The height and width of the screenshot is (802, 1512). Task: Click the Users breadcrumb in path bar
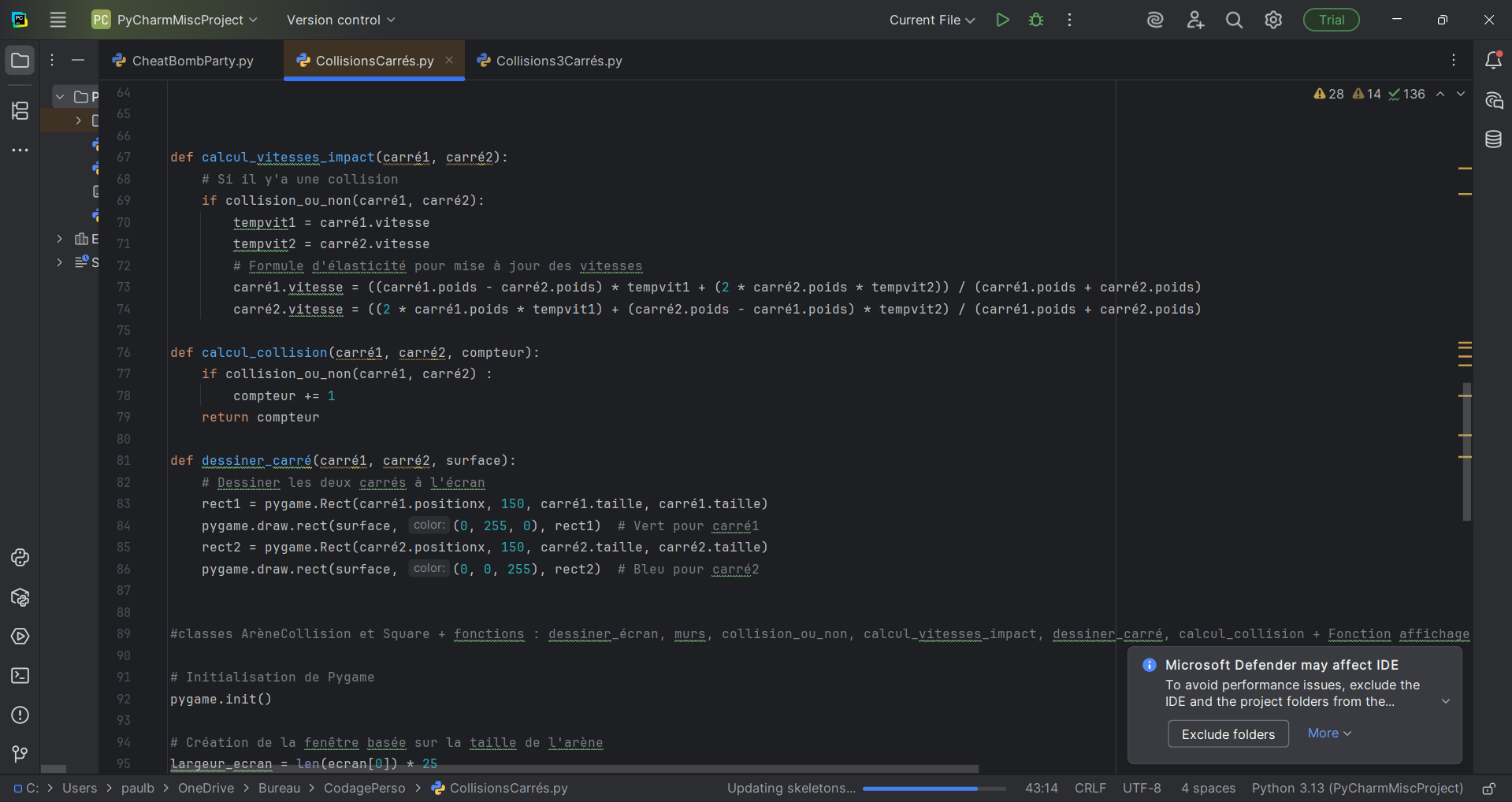(x=80, y=788)
